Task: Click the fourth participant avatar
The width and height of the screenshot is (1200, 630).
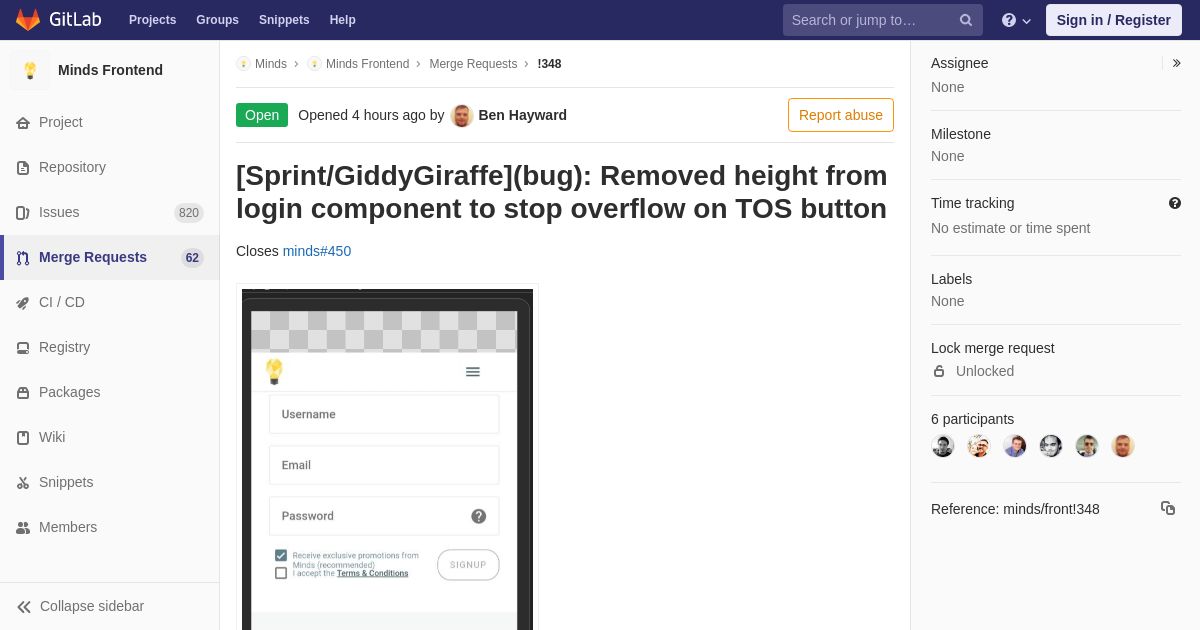Action: [x=1051, y=446]
